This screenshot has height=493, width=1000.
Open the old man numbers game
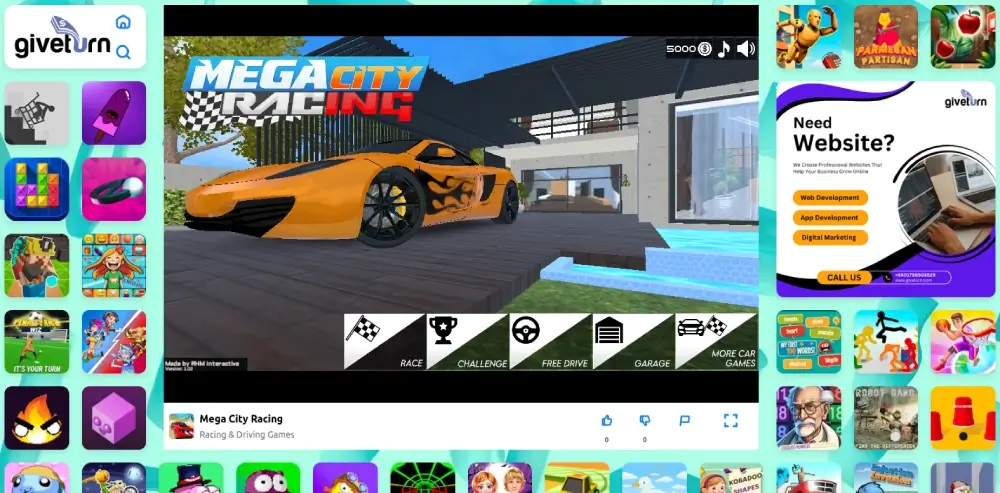click(x=809, y=418)
